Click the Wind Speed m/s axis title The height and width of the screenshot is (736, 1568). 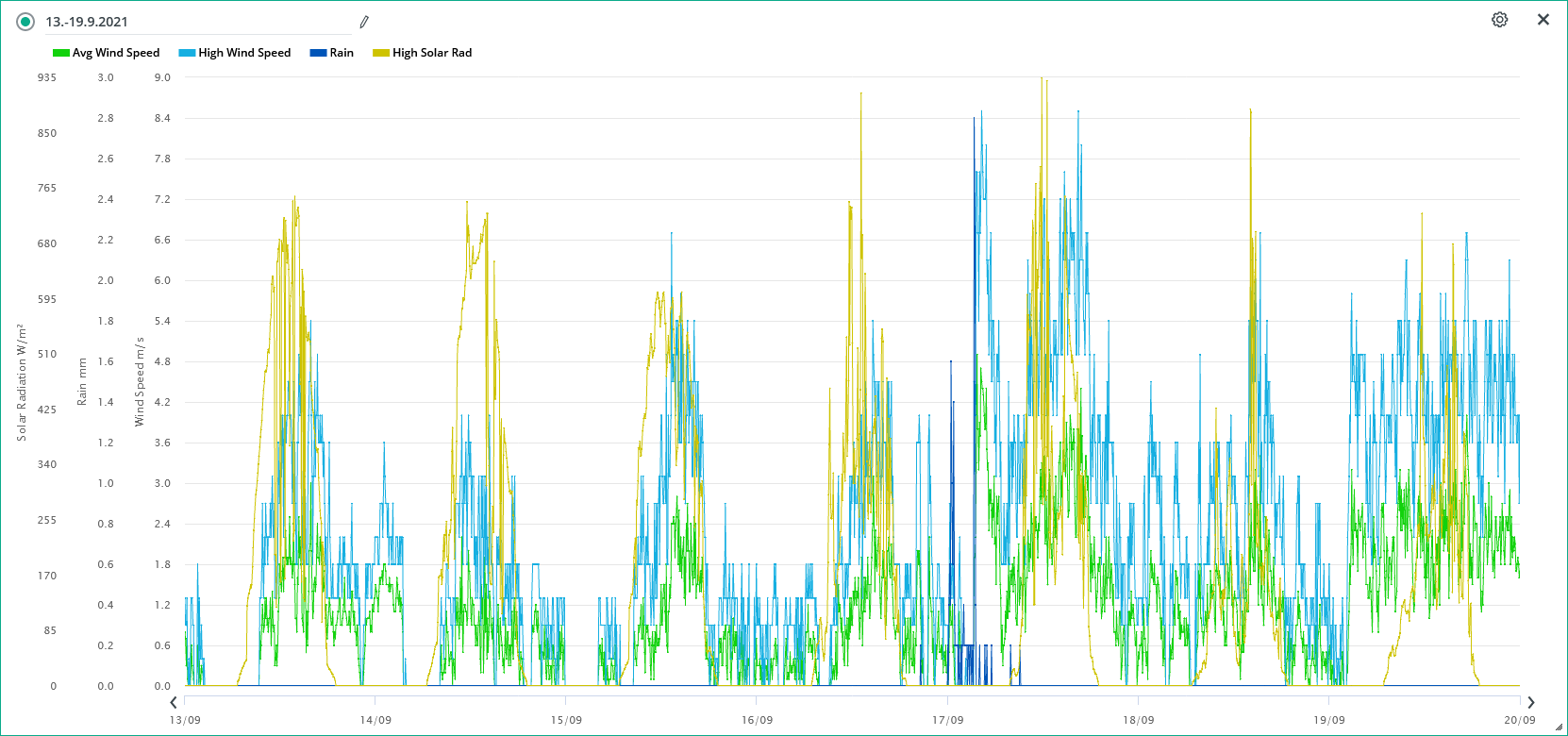(x=140, y=382)
